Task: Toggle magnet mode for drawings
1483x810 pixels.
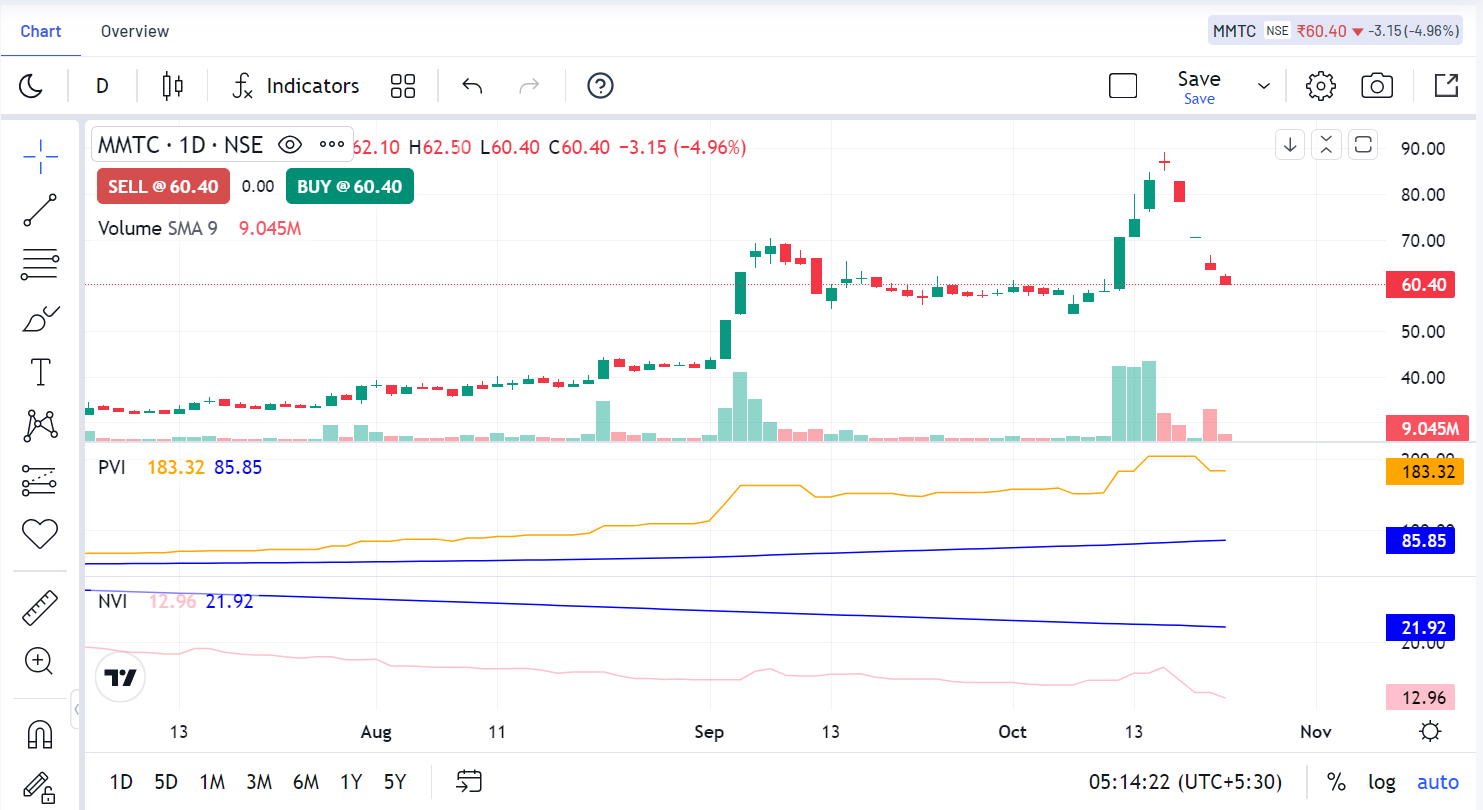Action: point(40,735)
